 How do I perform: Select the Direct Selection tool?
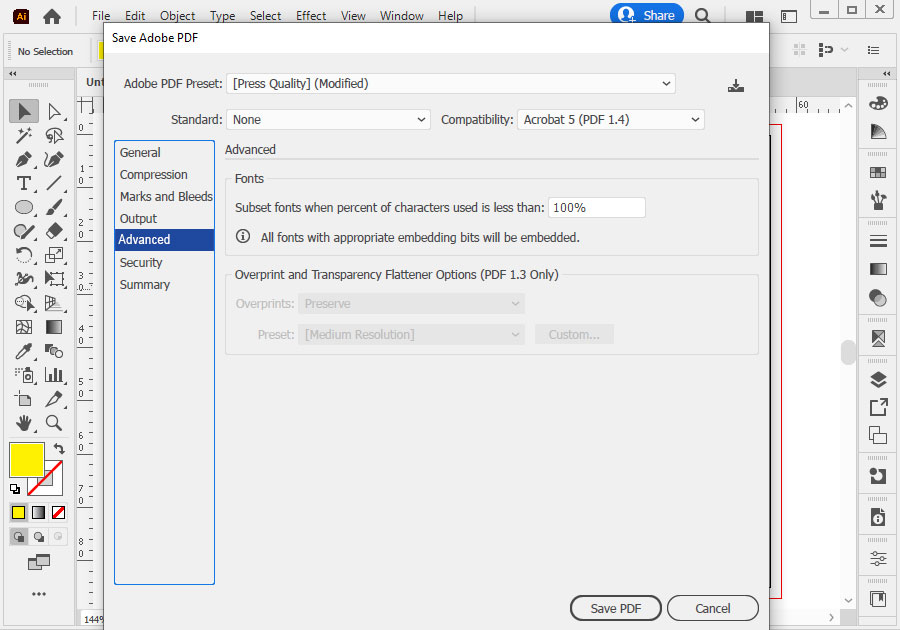tap(54, 111)
